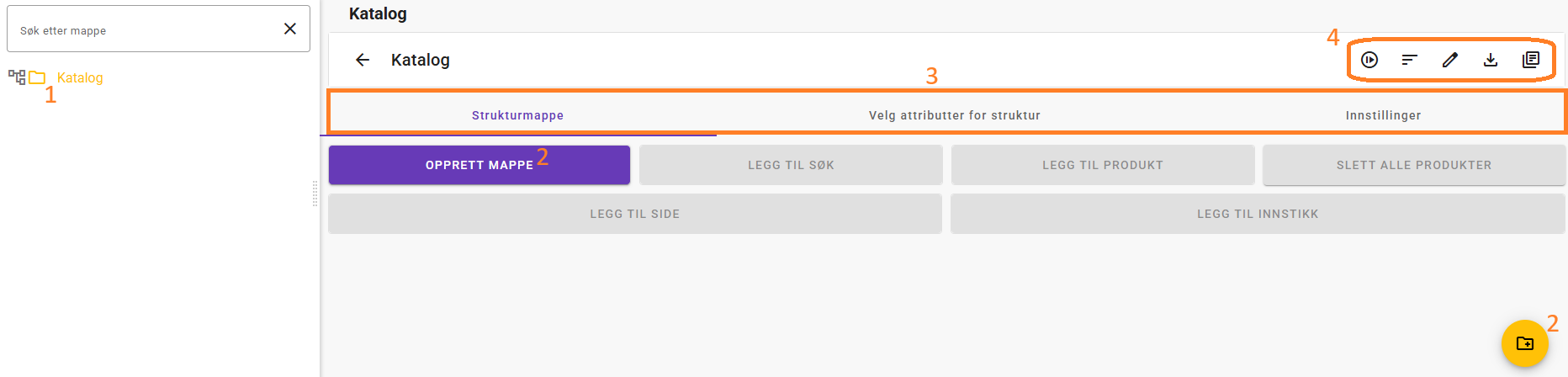The image size is (1568, 377).
Task: Click the pencil edit icon
Action: 1450,60
